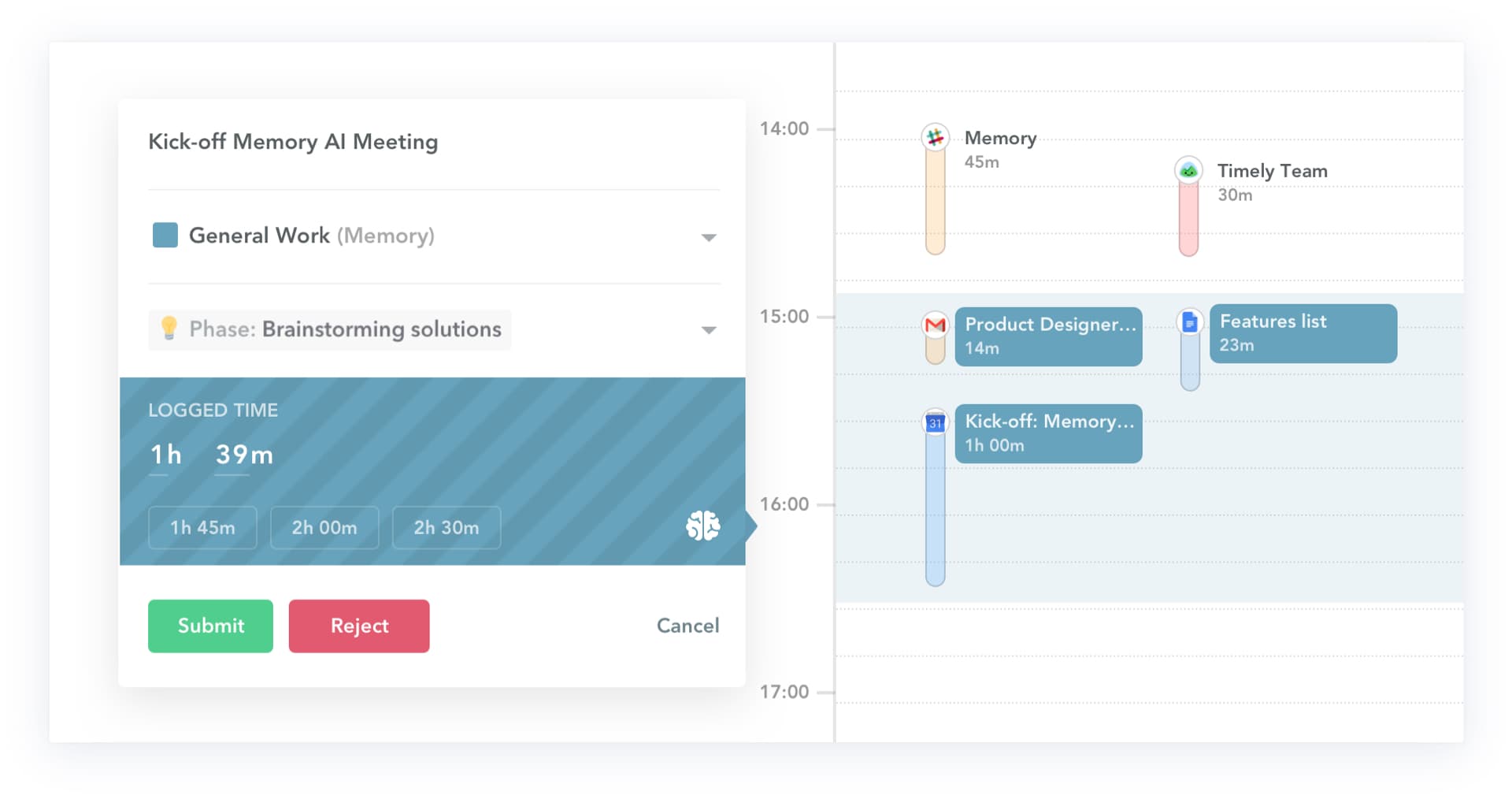Cancel the time entry dialog
The height and width of the screenshot is (799, 1512).
pyautogui.click(x=687, y=626)
